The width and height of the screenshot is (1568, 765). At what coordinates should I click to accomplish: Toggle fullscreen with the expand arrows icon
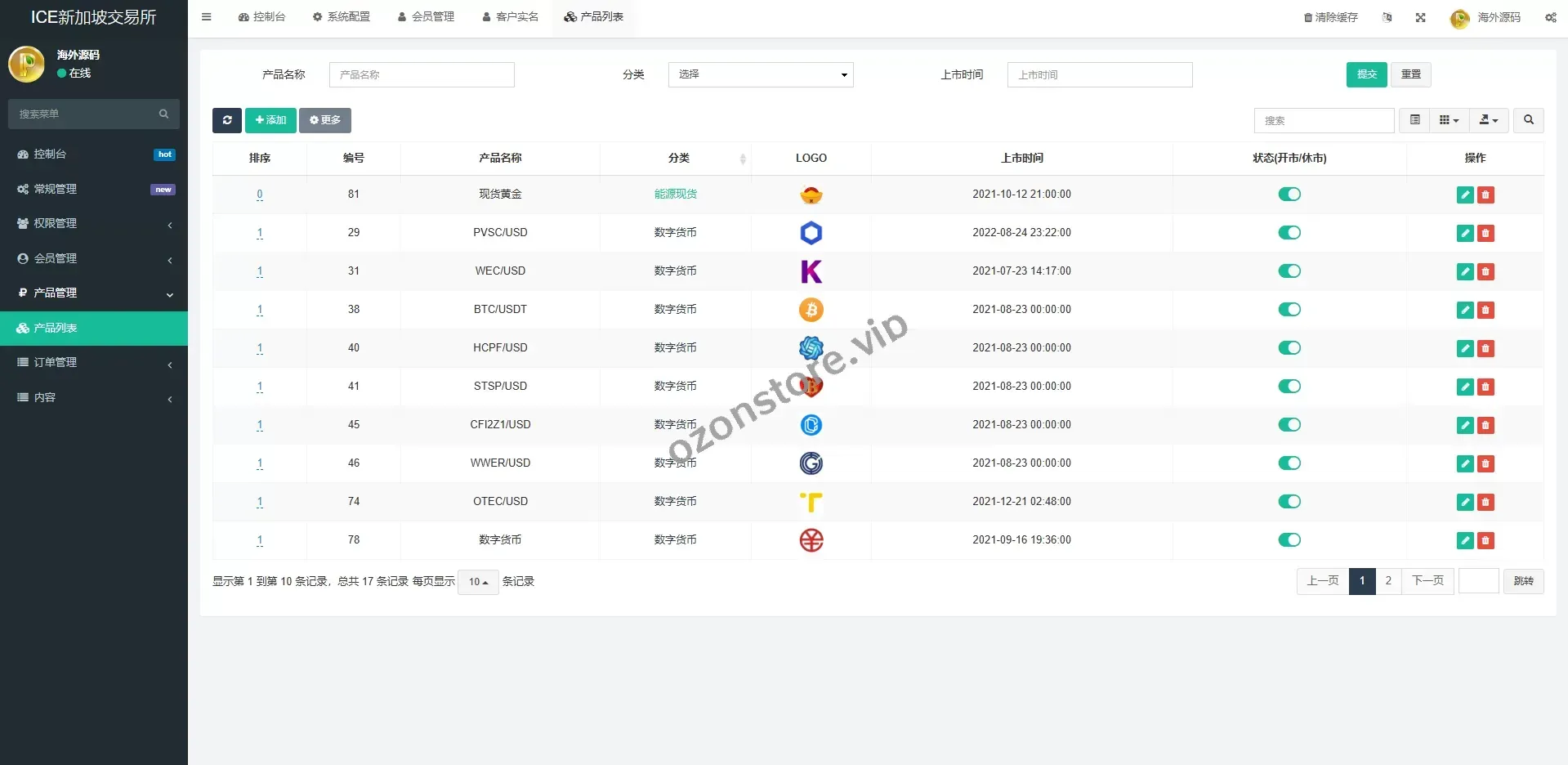[x=1420, y=17]
